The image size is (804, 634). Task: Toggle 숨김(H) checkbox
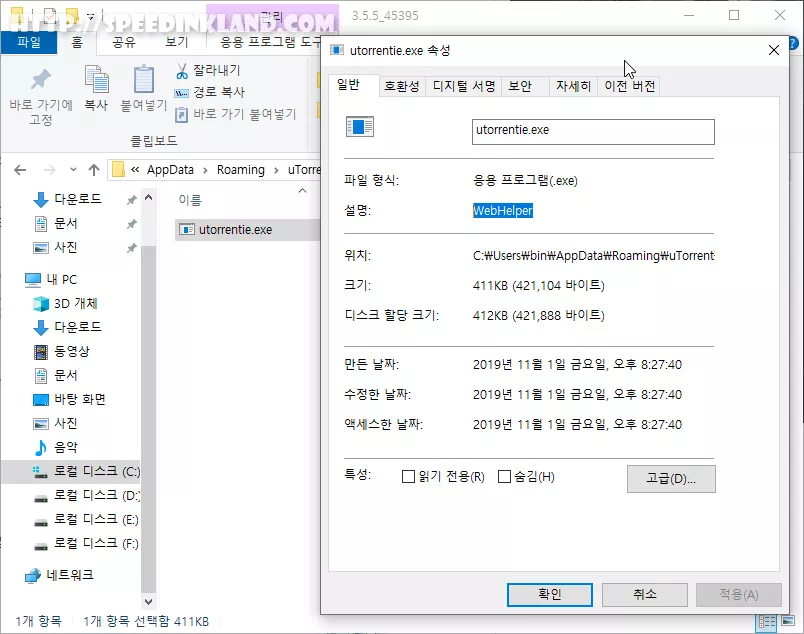point(505,477)
